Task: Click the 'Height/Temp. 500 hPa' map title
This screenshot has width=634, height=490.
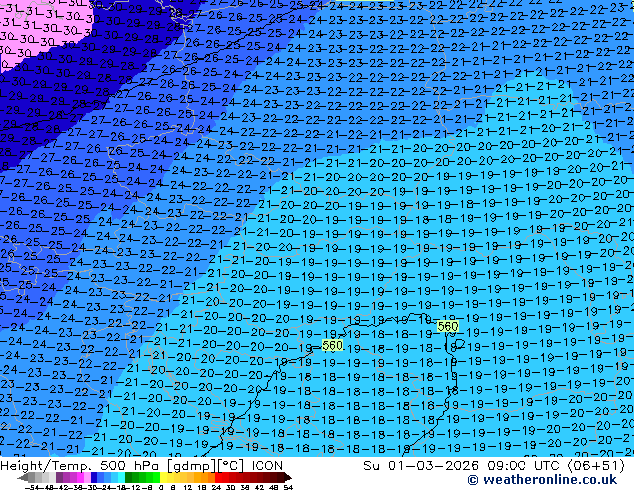Action: point(81,466)
